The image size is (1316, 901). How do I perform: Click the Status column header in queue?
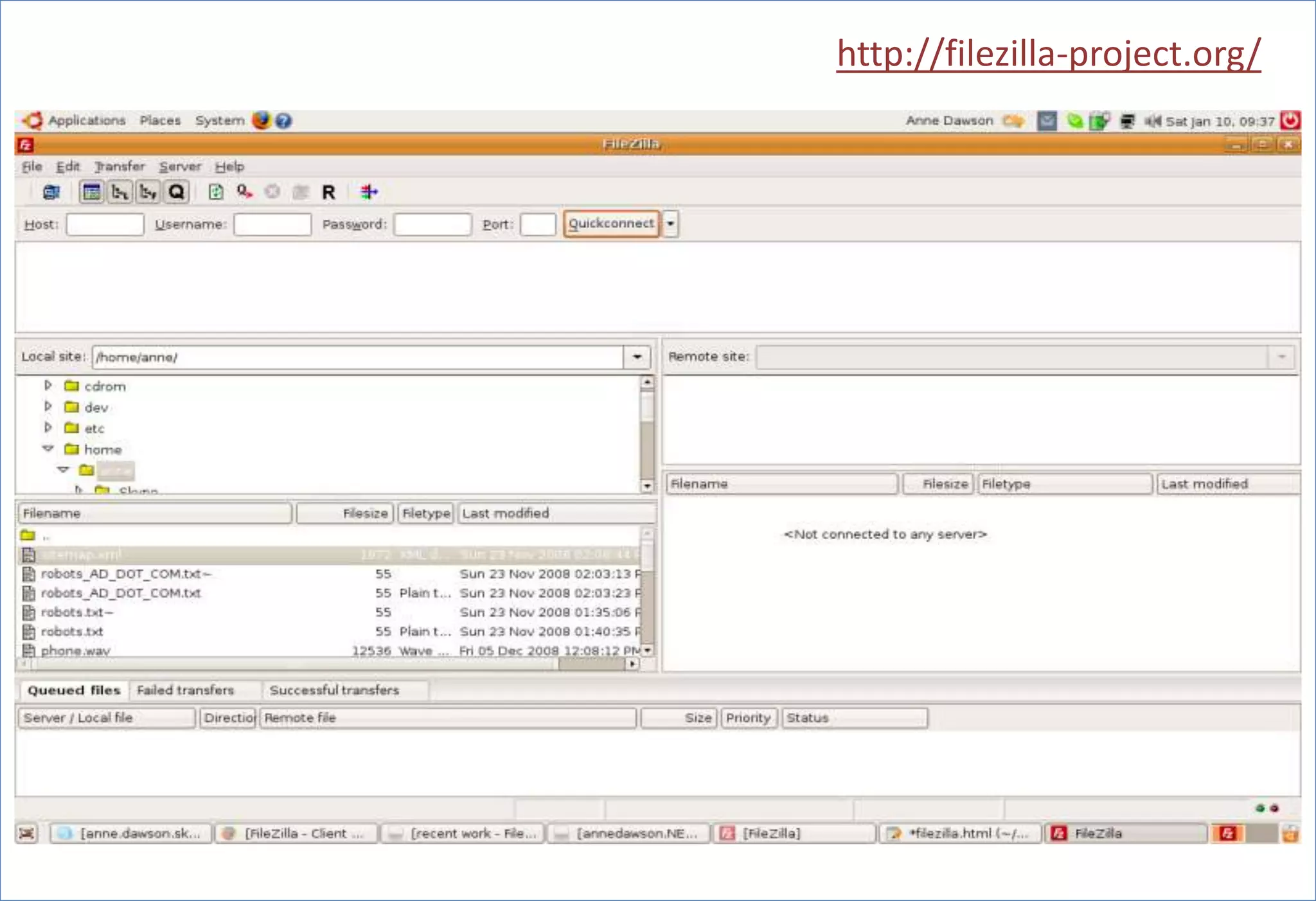[x=855, y=718]
